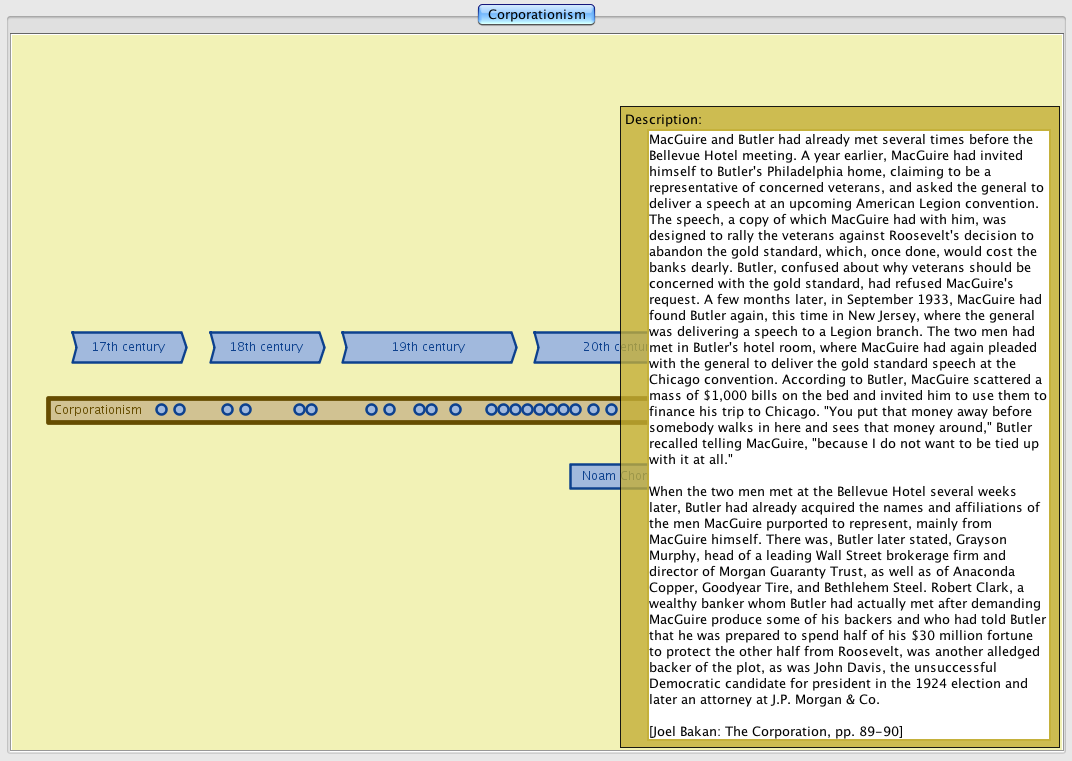Click second-to-last visible event marker on timeline
The width and height of the screenshot is (1072, 761).
click(593, 410)
